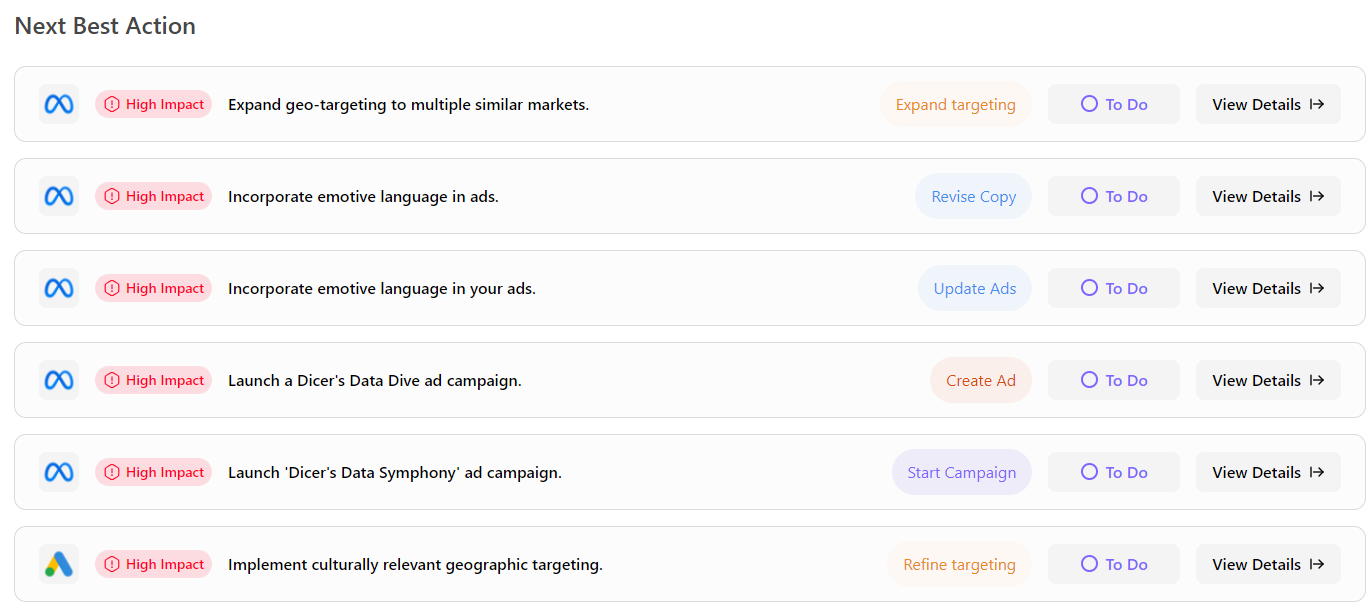Toggle To Do on culturally relevant targeting row
Viewport: 1366px width, 604px height.
click(x=1113, y=564)
